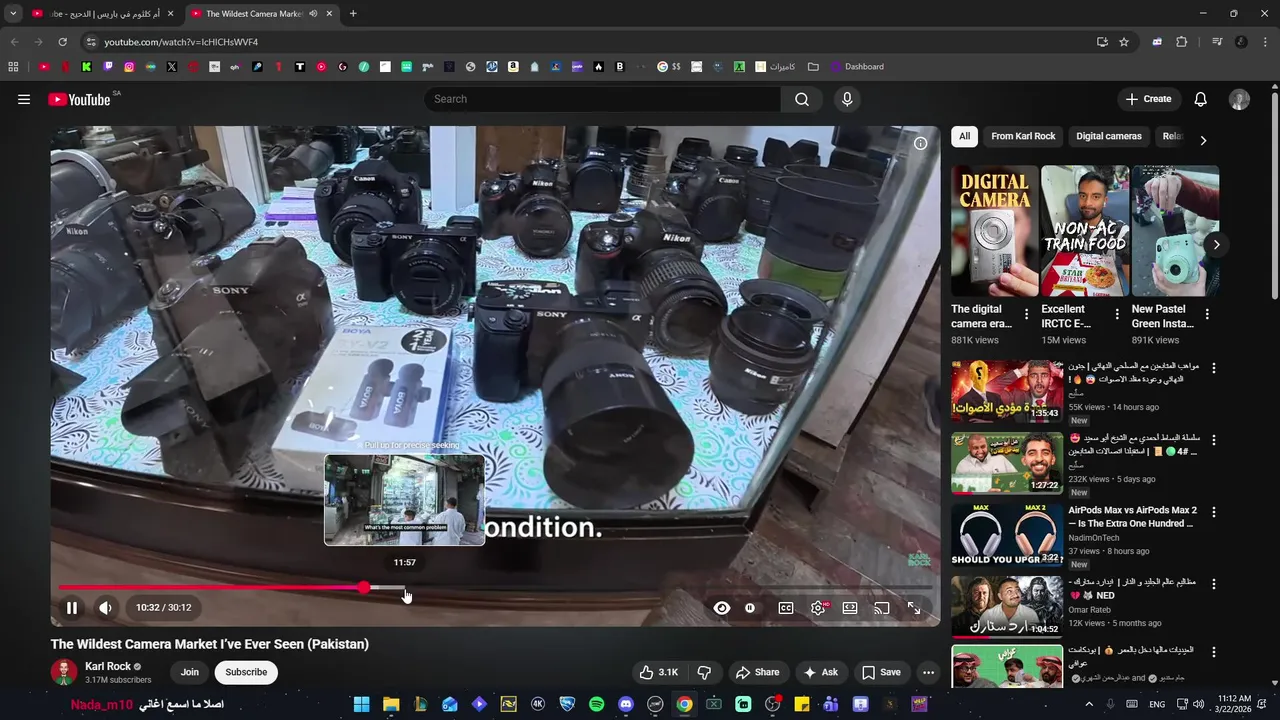Select the Digital cameras chip
This screenshot has width=1280, height=720.
[x=1109, y=136]
